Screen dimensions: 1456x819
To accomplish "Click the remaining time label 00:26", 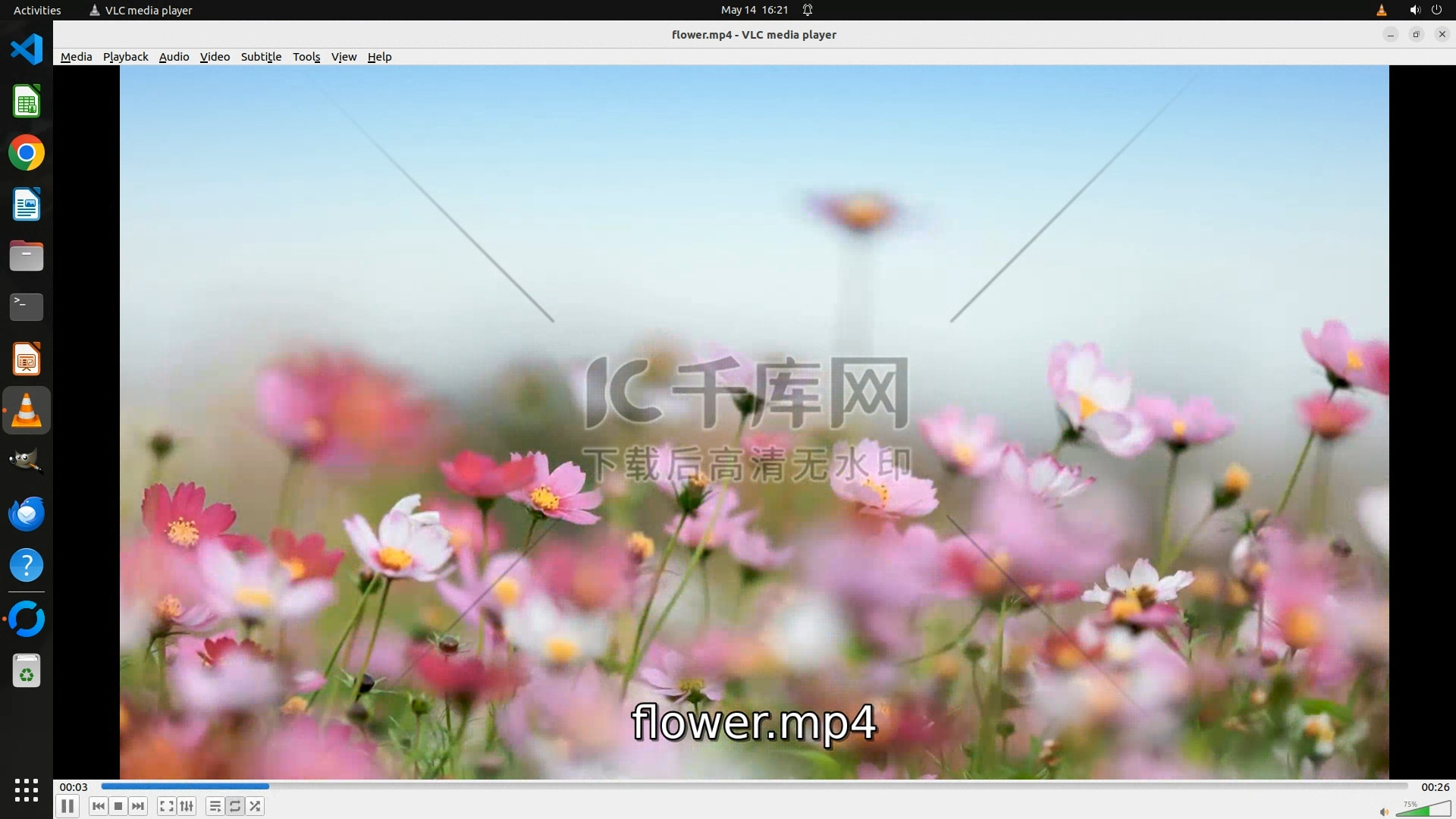I will pos(1435,787).
